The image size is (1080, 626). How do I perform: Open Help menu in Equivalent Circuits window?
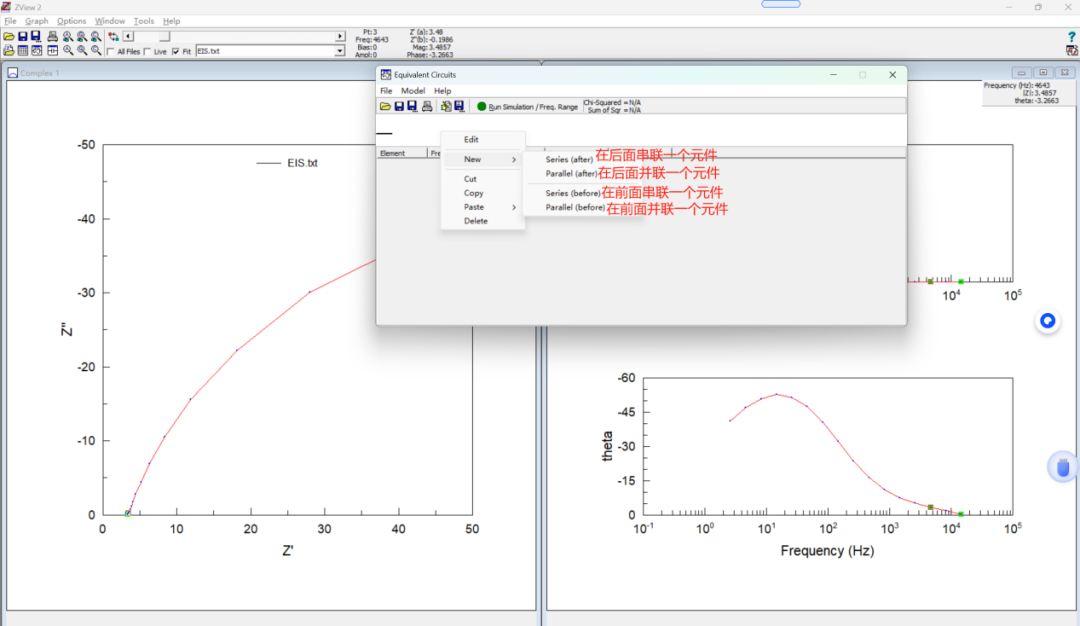[x=442, y=91]
